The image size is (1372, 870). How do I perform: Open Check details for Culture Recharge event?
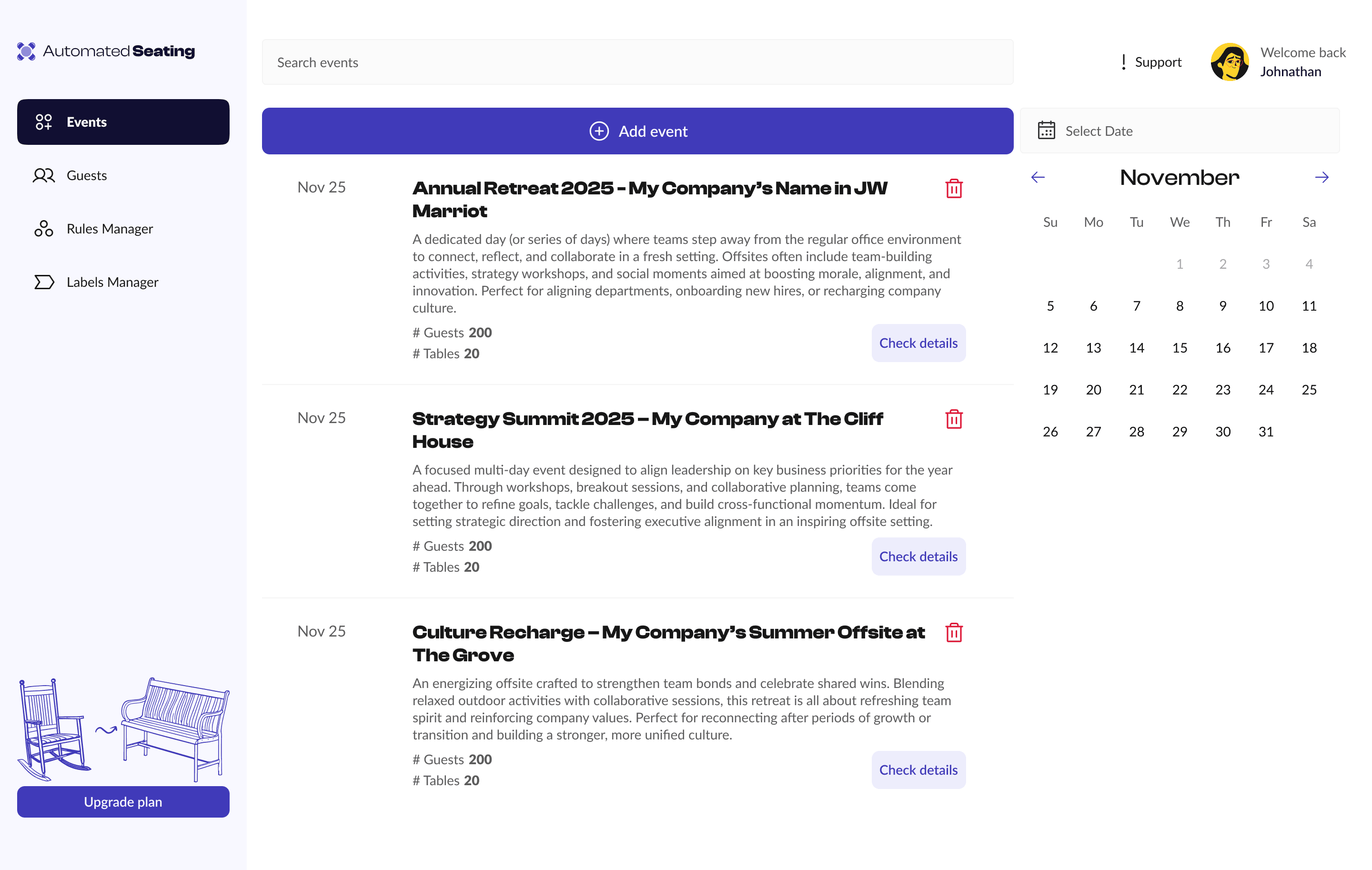pyautogui.click(x=918, y=770)
